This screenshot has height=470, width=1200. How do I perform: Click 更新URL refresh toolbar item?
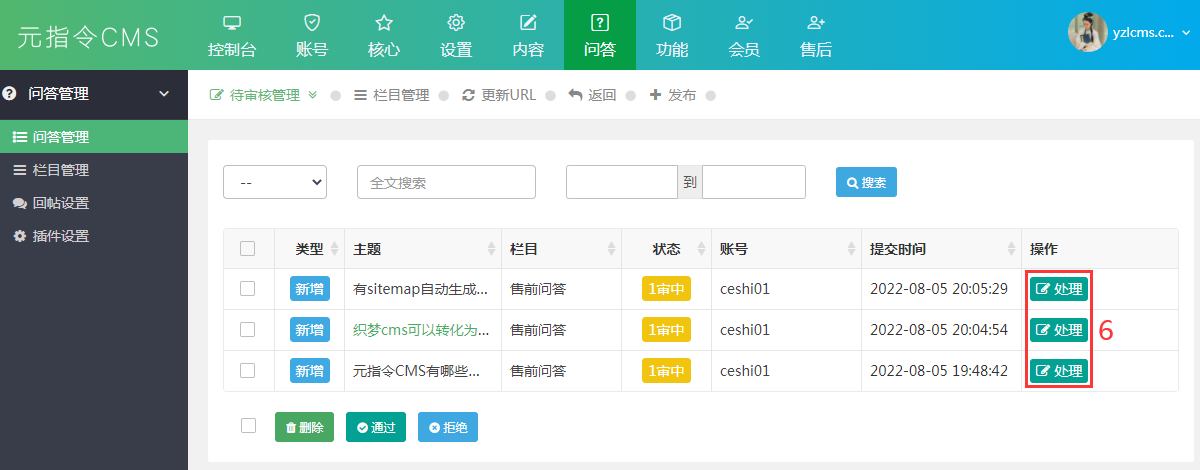point(499,95)
